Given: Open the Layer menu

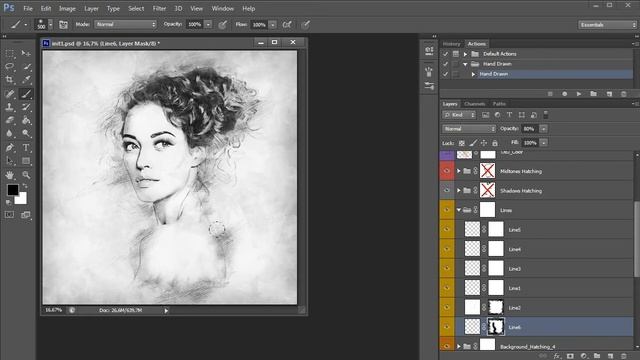Looking at the screenshot, I should pyautogui.click(x=91, y=8).
